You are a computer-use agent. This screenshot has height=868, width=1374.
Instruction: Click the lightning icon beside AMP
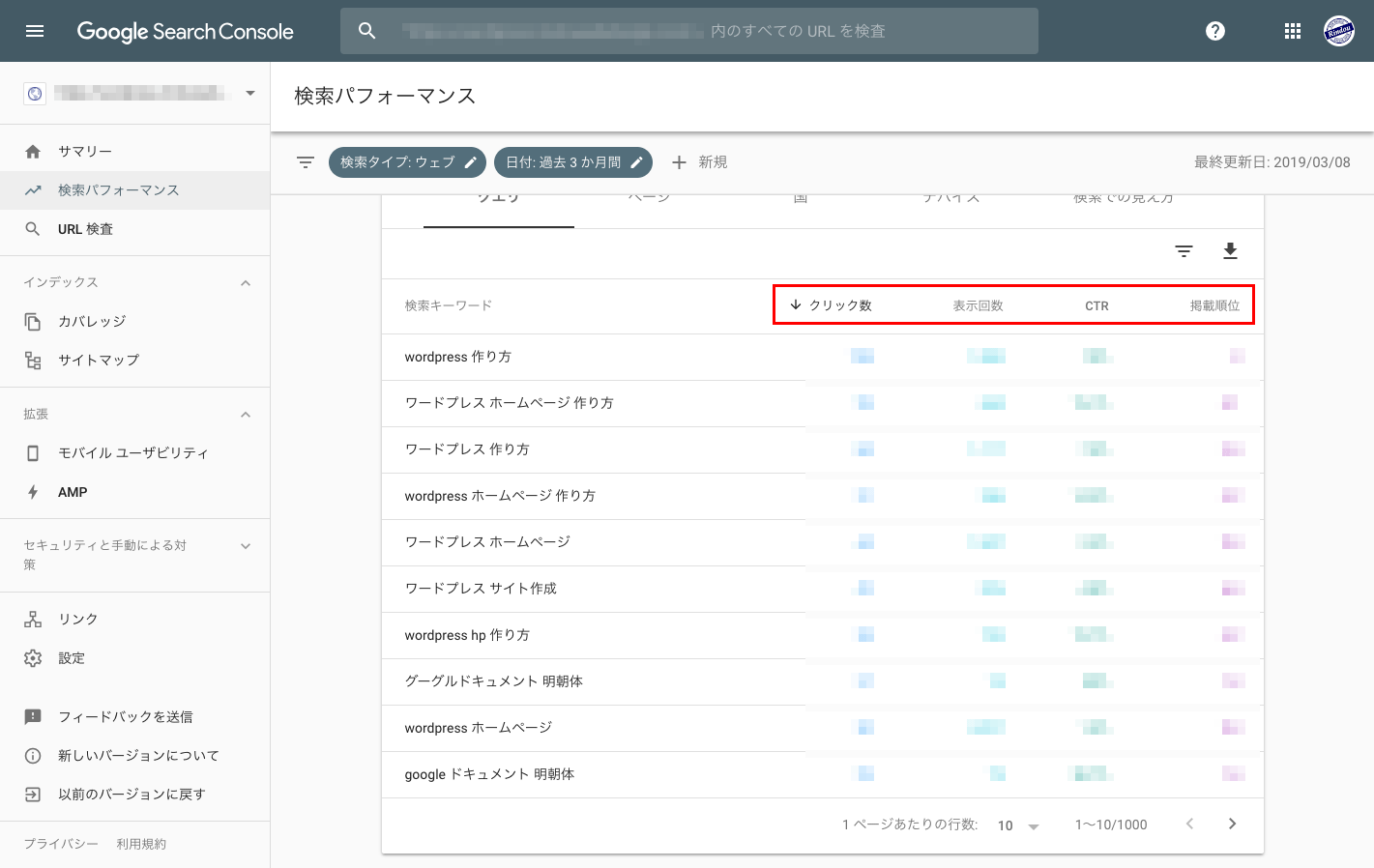33,492
